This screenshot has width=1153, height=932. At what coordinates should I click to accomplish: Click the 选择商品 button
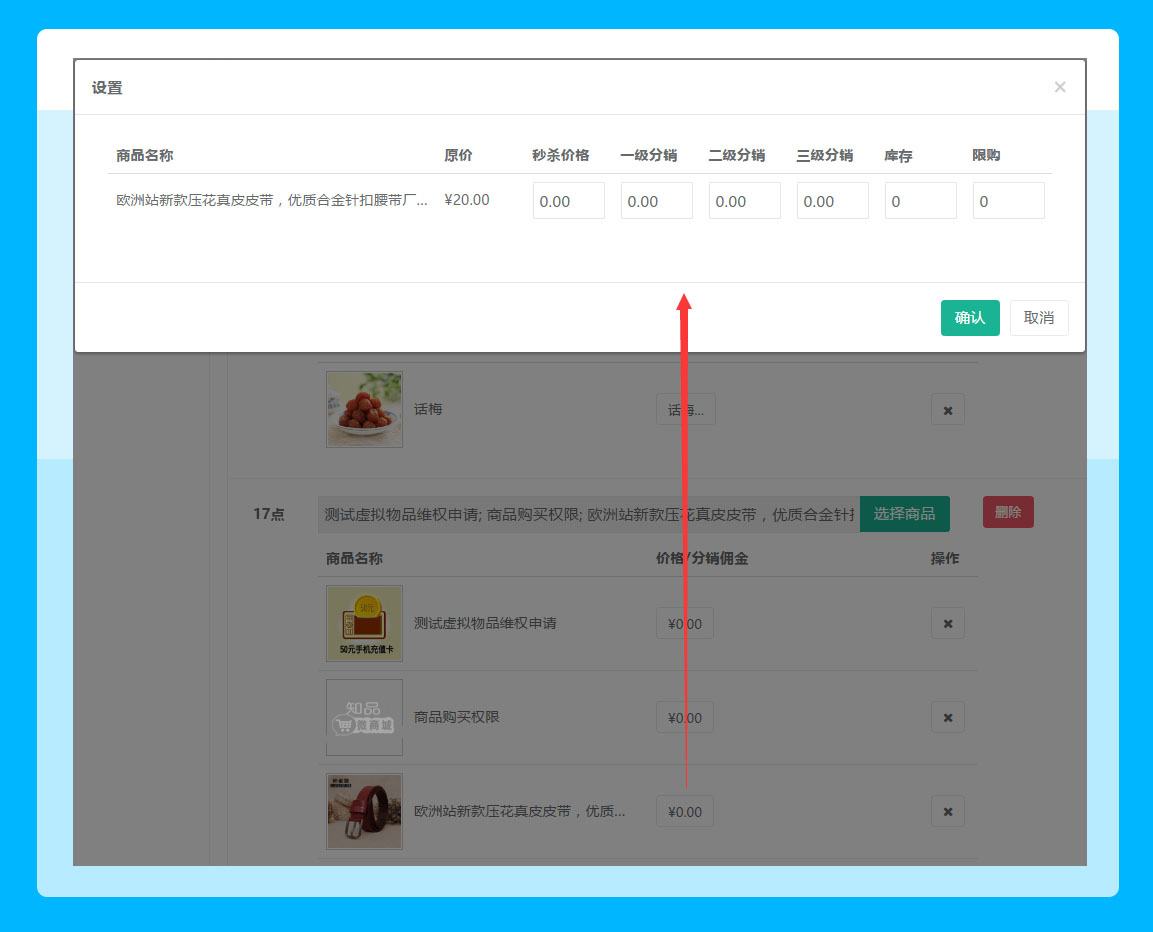[904, 514]
